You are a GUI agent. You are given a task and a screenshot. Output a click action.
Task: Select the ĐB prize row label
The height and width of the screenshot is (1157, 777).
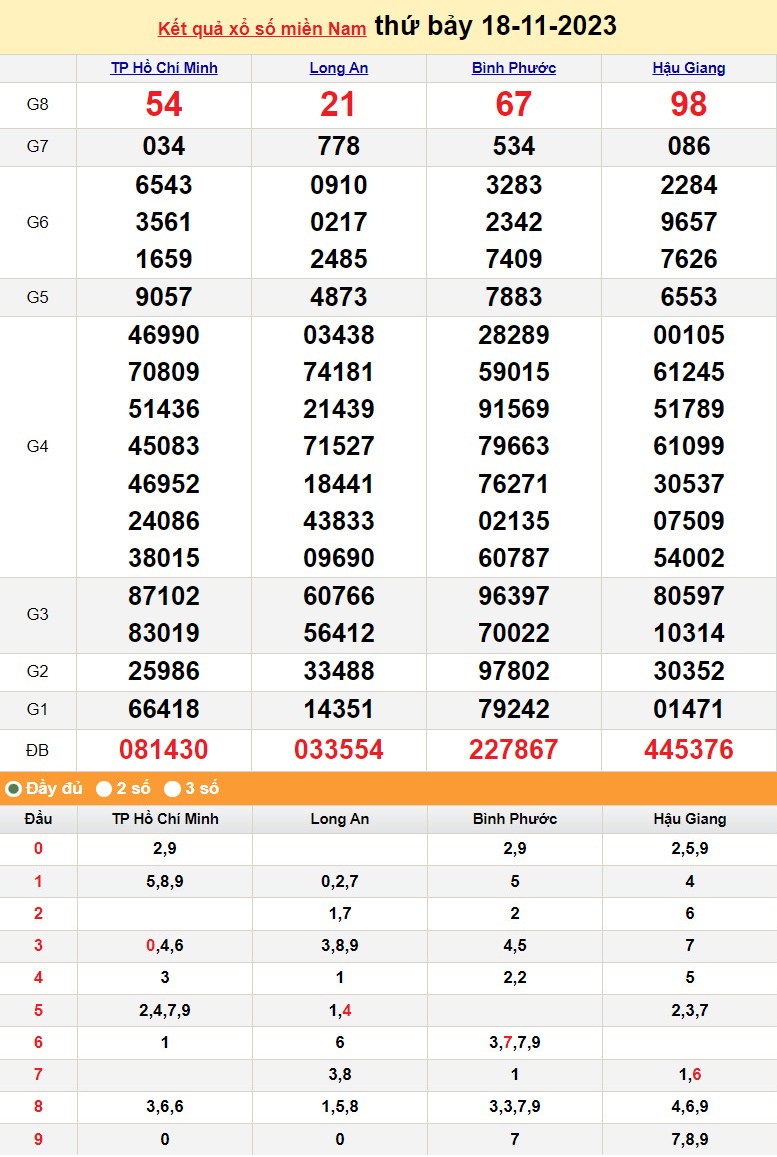pyautogui.click(x=38, y=750)
